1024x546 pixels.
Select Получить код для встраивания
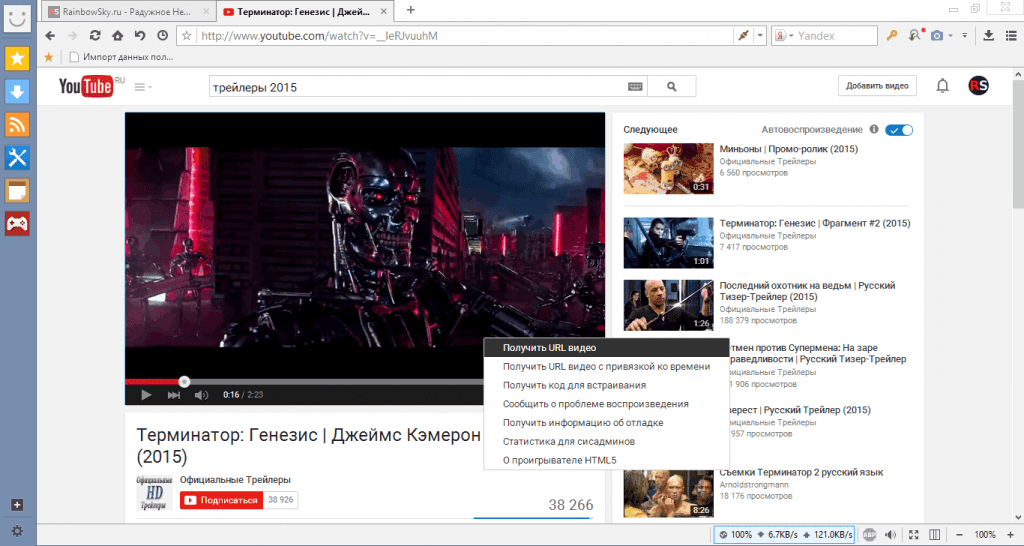[x=606, y=385]
